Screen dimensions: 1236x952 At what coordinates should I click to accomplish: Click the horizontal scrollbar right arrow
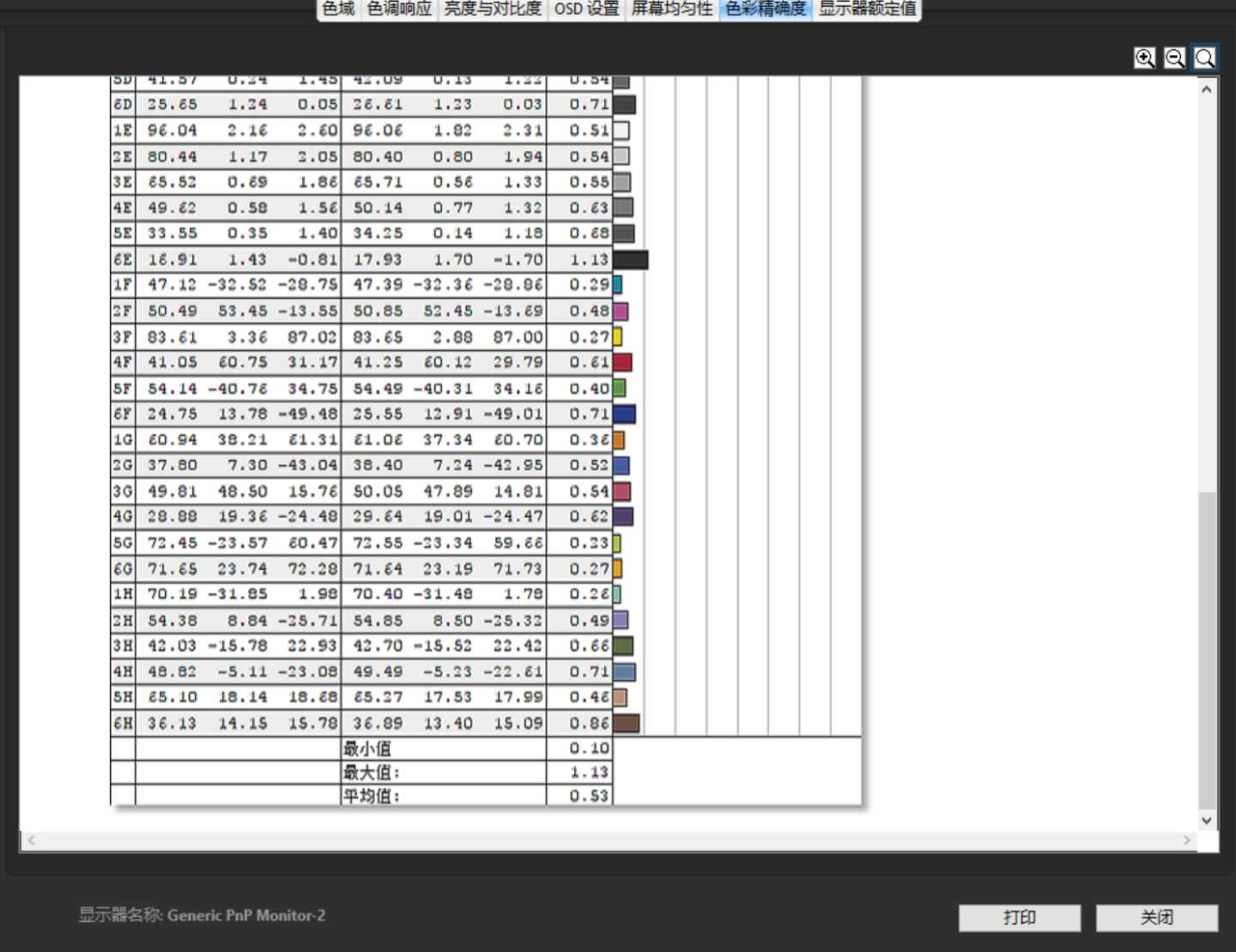(1187, 840)
